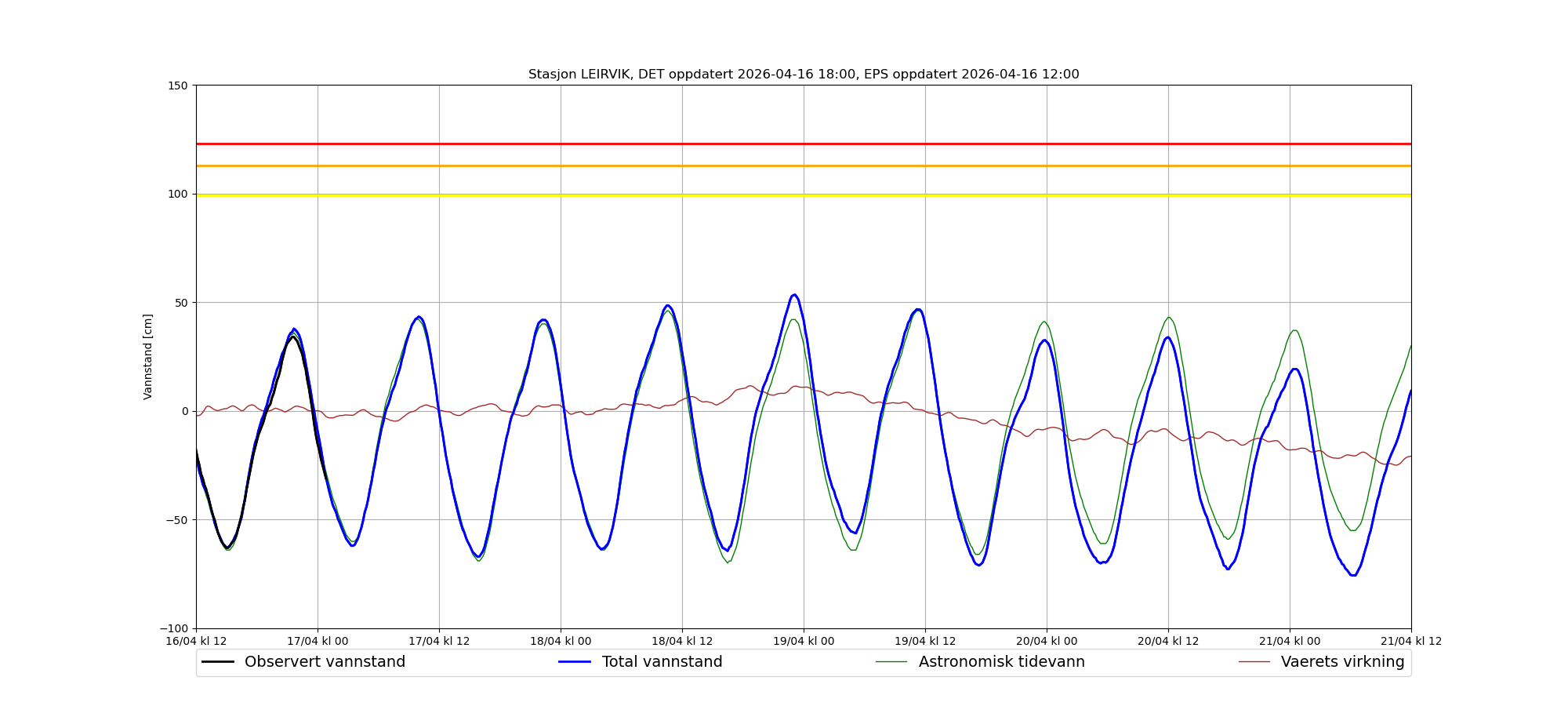Click the green Astronomisk tidevann legend line
The height and width of the screenshot is (706, 1568).
pyautogui.click(x=891, y=662)
